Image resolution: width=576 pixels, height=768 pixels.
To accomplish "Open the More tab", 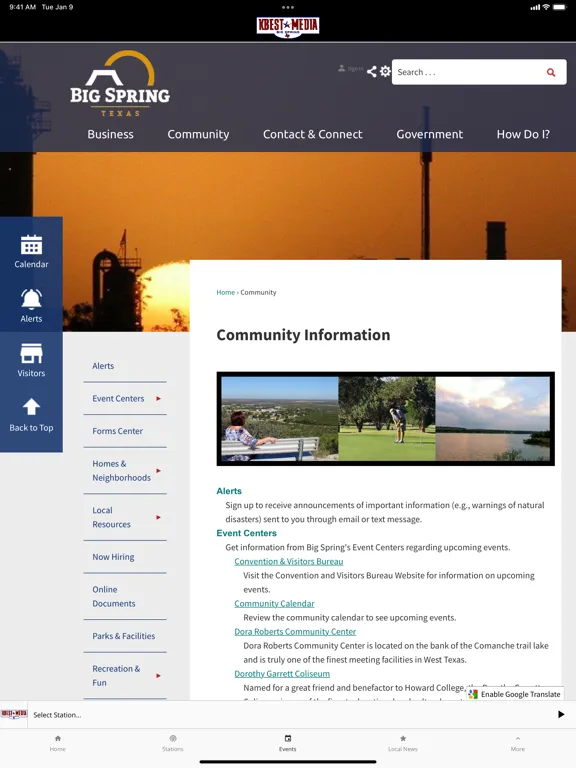I will coord(518,743).
